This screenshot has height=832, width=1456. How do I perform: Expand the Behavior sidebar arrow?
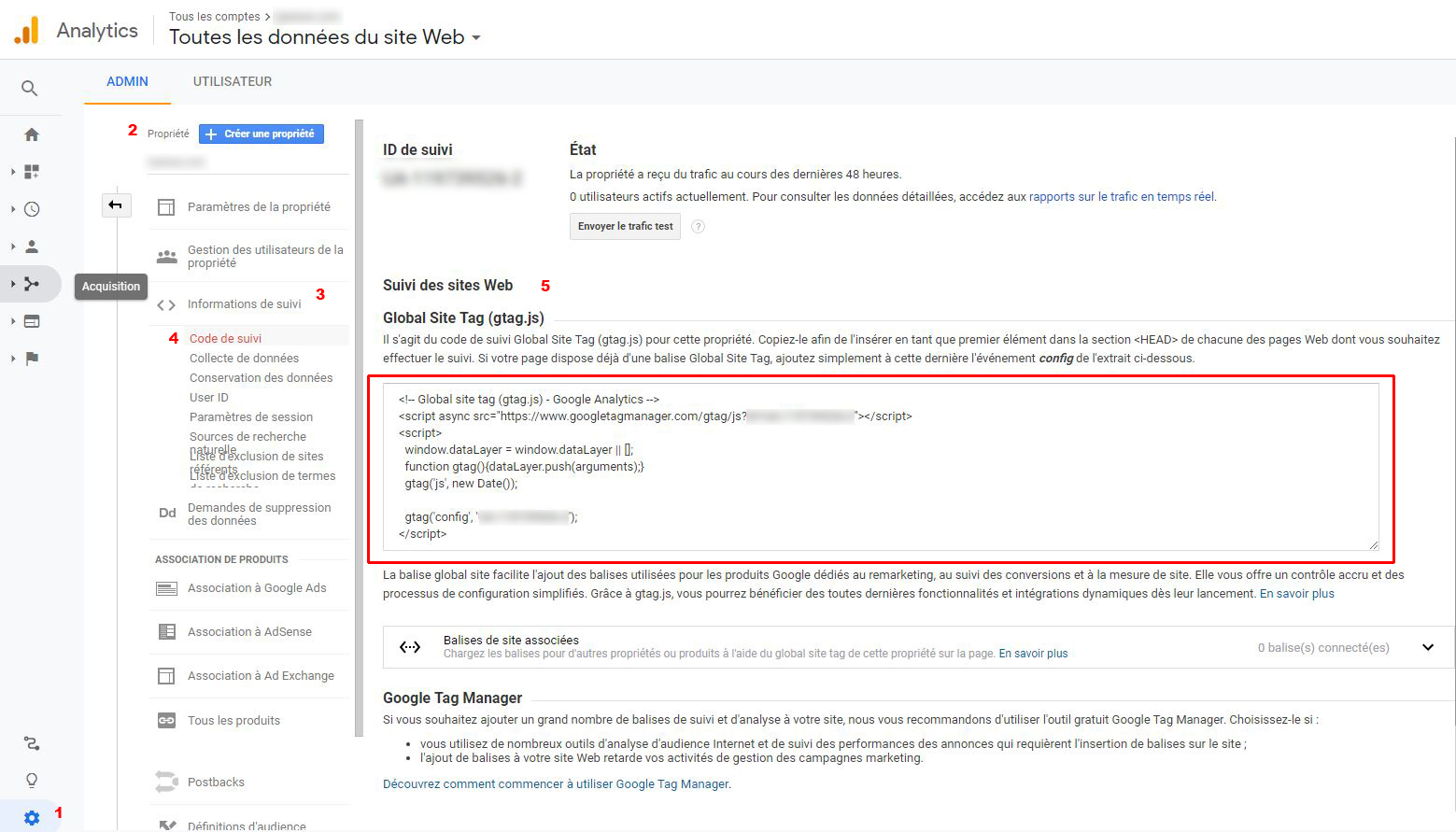[x=13, y=321]
